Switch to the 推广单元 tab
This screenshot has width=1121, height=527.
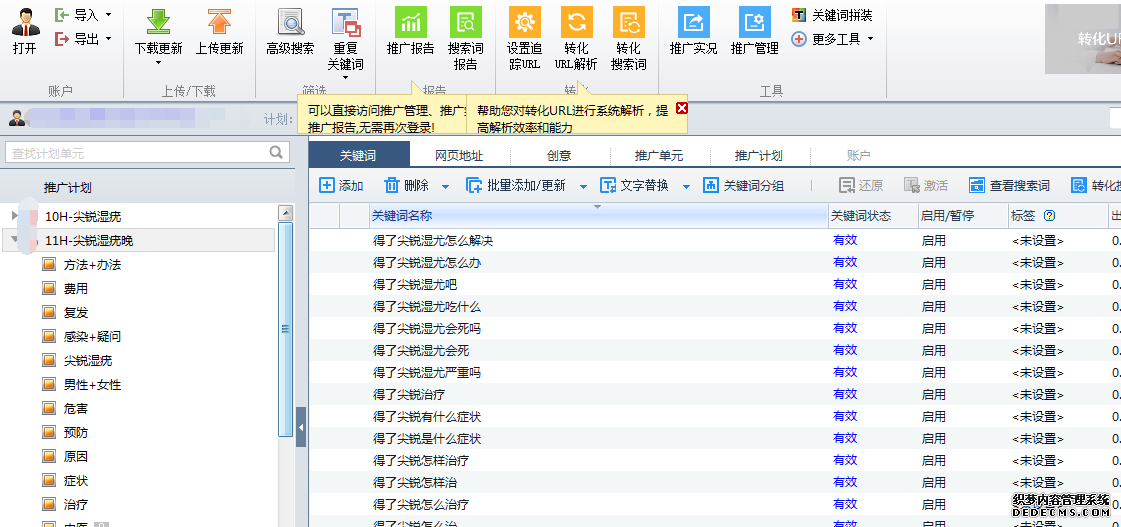click(x=659, y=156)
